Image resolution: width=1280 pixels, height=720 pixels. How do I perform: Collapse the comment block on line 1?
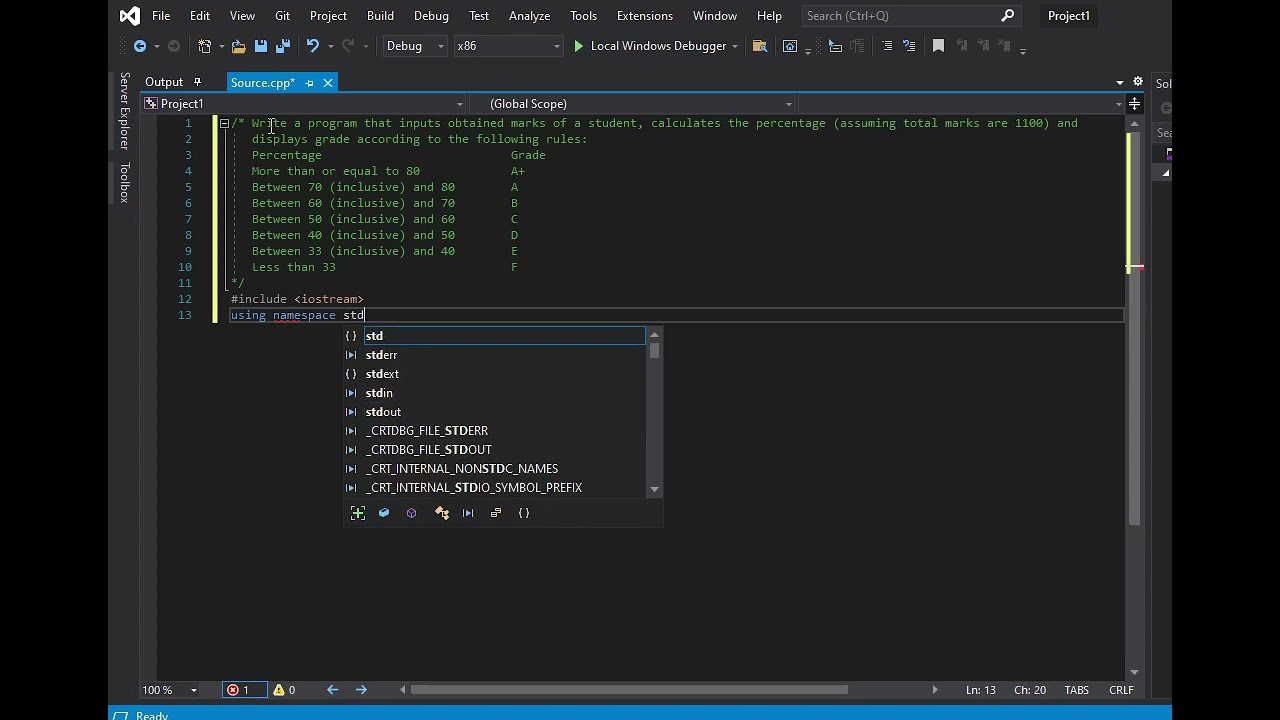pos(224,123)
